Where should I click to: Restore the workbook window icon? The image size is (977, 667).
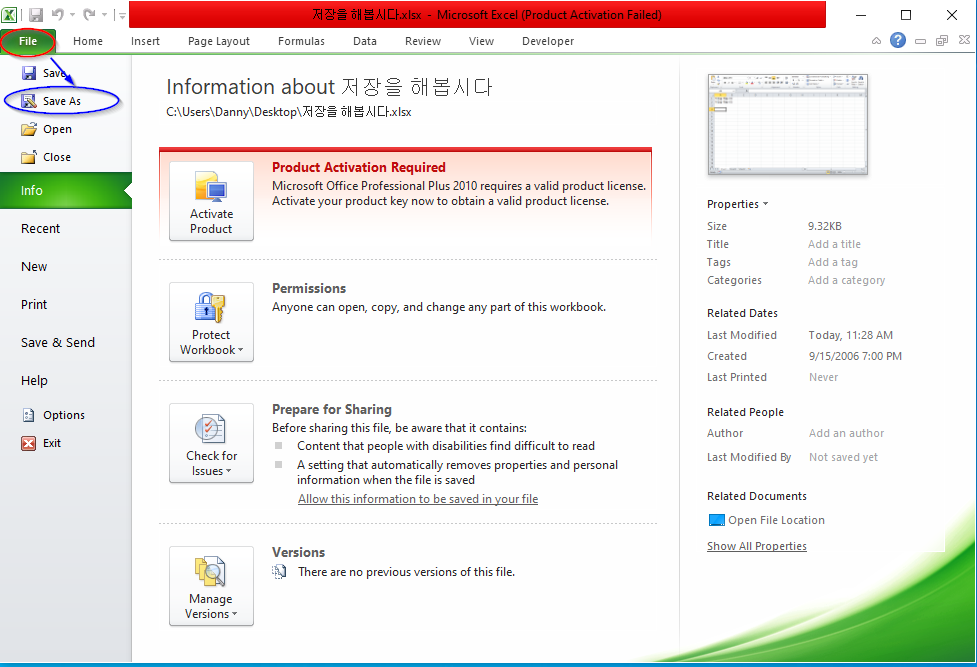coord(942,41)
